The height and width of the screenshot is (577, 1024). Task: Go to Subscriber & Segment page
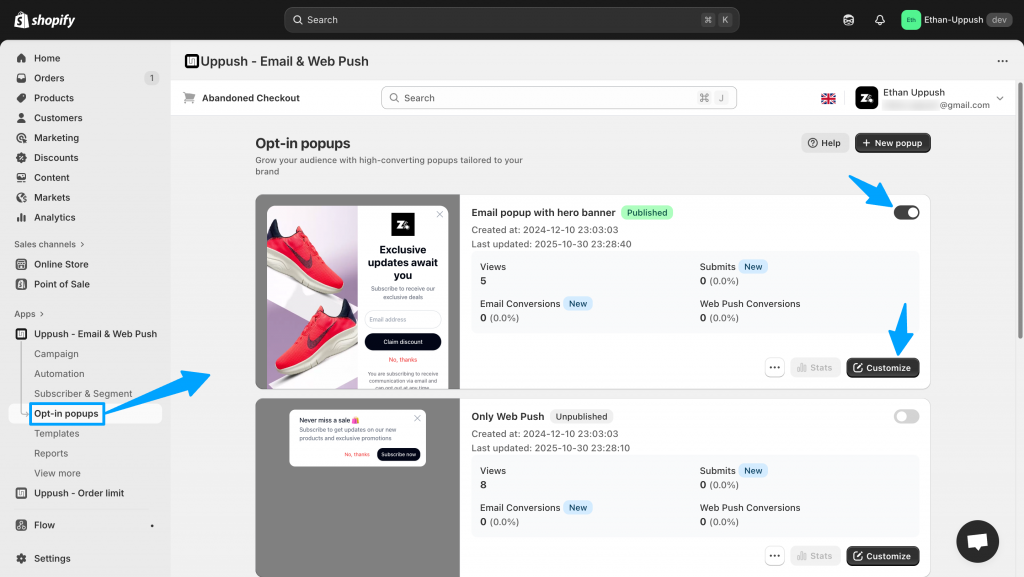click(83, 394)
